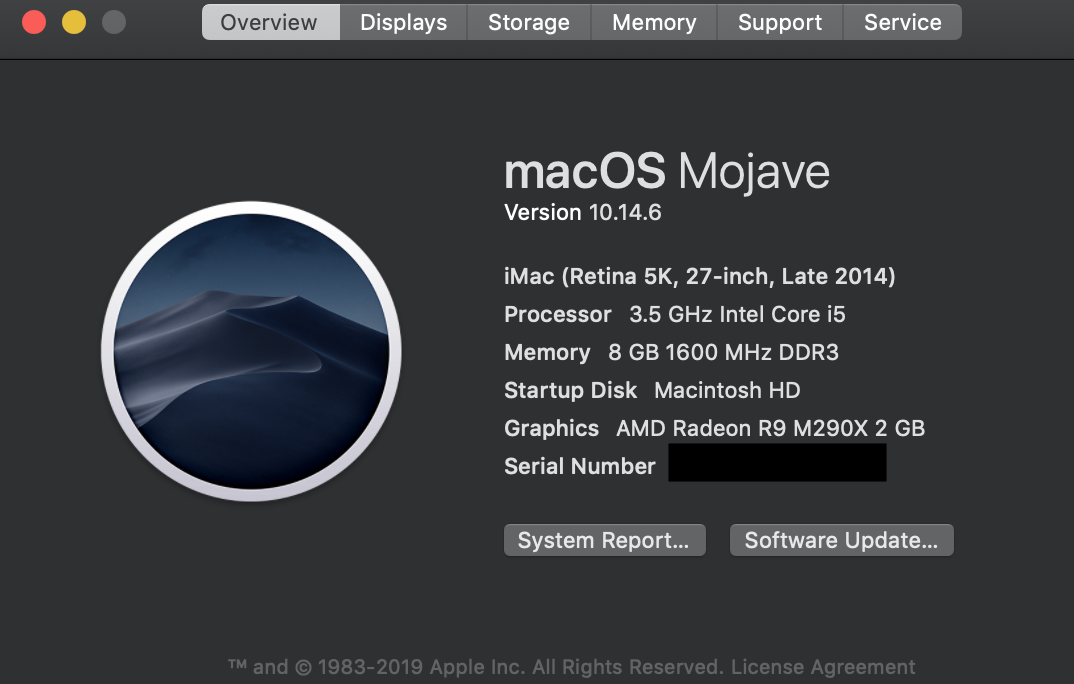Select the Memory tab
1074x684 pixels.
click(654, 22)
